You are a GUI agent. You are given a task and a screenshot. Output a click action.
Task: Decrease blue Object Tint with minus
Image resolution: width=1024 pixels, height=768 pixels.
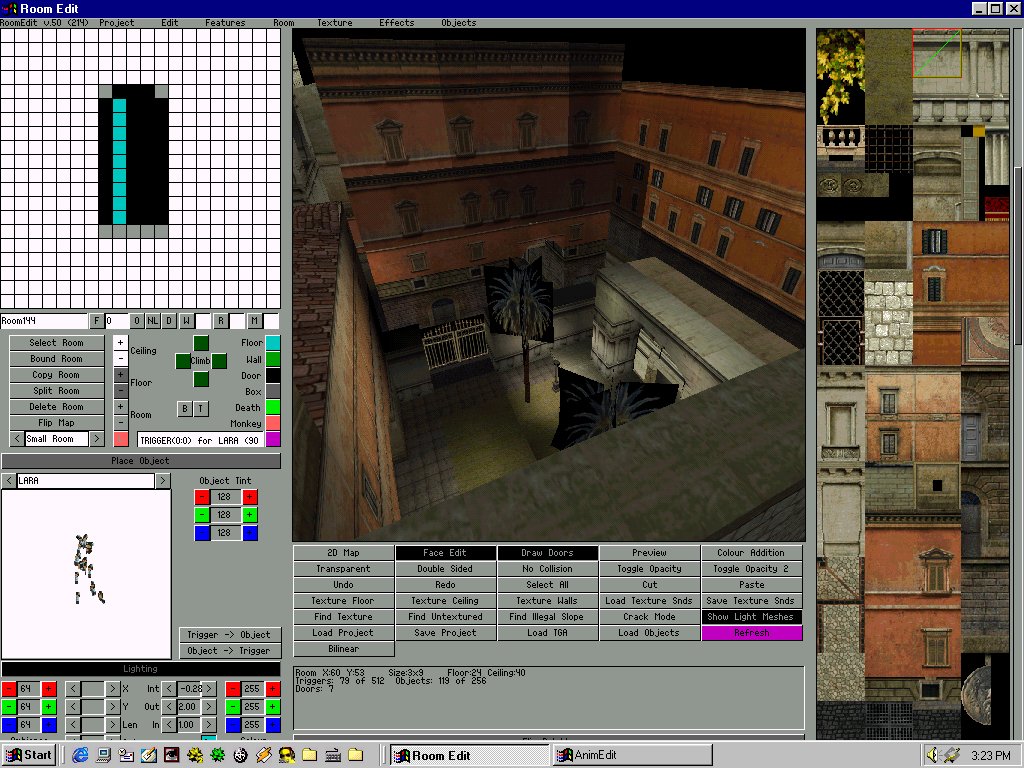(x=202, y=533)
